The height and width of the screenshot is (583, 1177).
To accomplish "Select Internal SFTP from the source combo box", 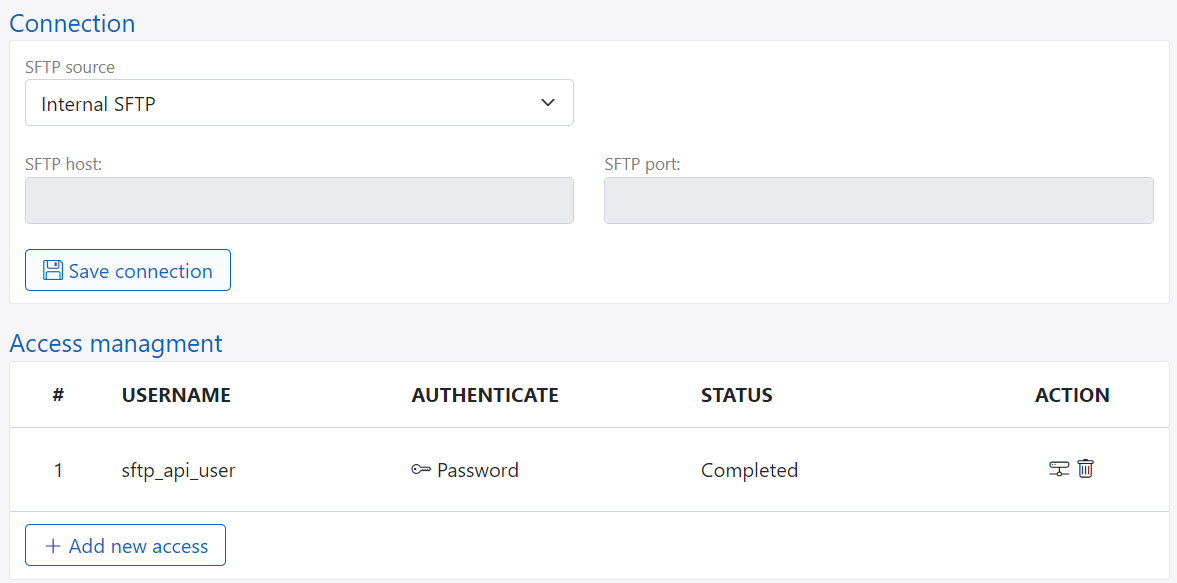I will point(299,102).
